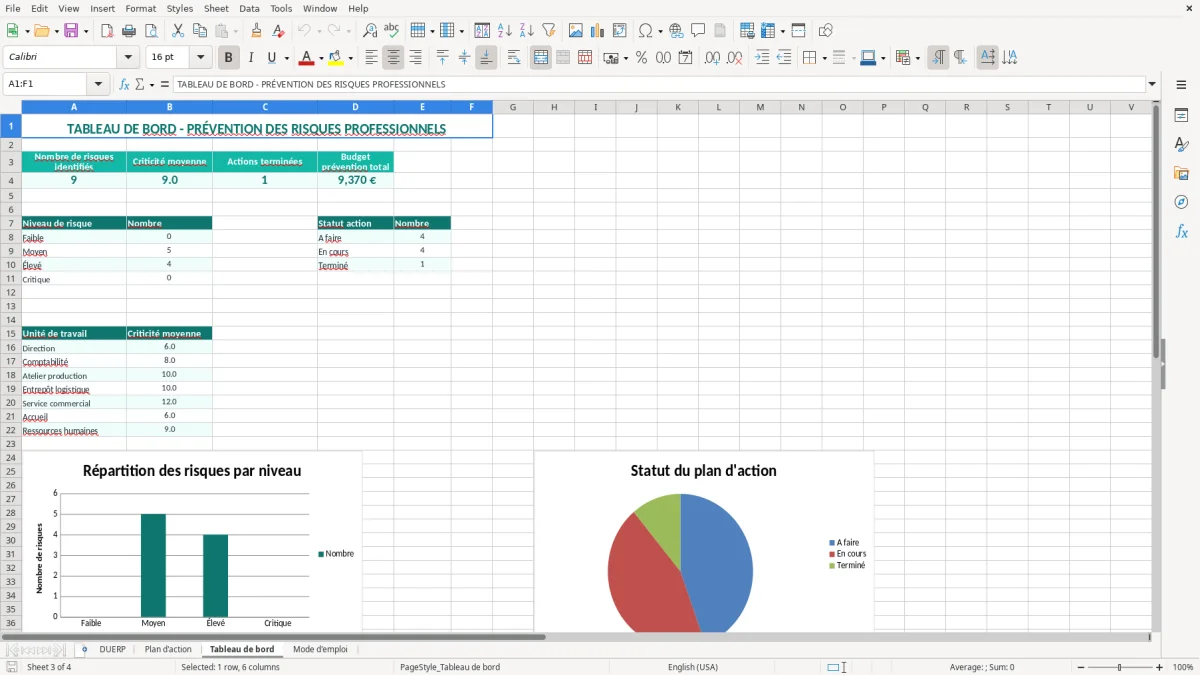Open Background Color dropdown arrow

pos(350,58)
